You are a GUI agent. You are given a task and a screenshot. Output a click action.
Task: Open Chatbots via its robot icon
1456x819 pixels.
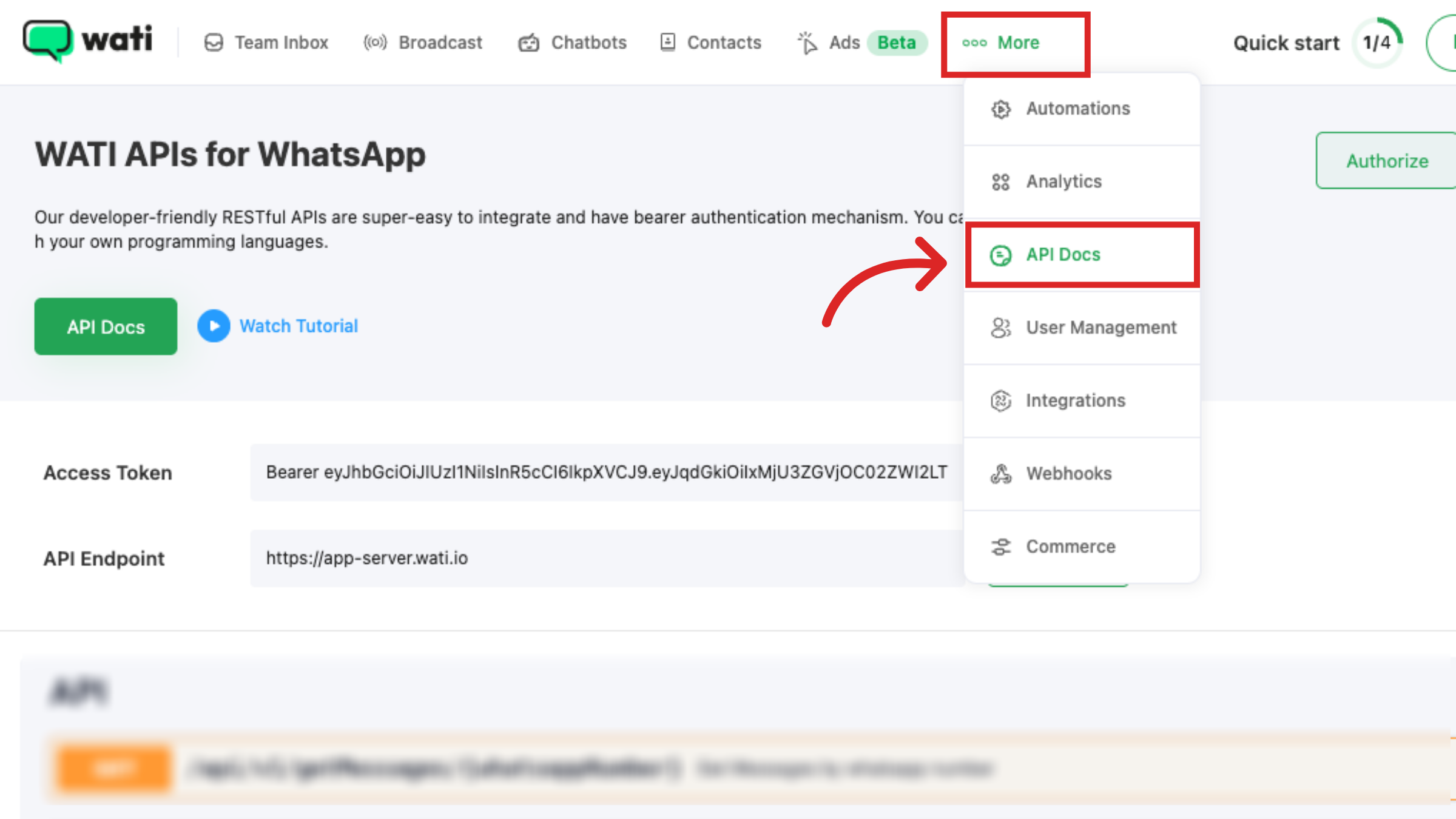(x=528, y=42)
